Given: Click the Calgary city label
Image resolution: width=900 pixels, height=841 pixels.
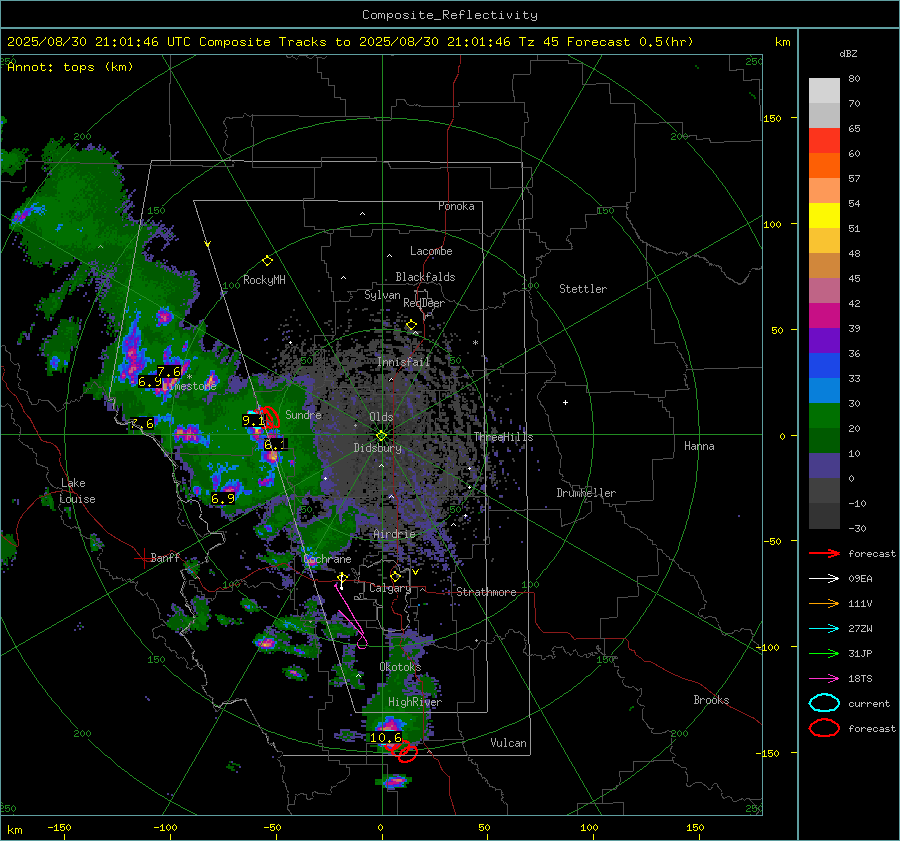Looking at the screenshot, I should click(x=390, y=588).
